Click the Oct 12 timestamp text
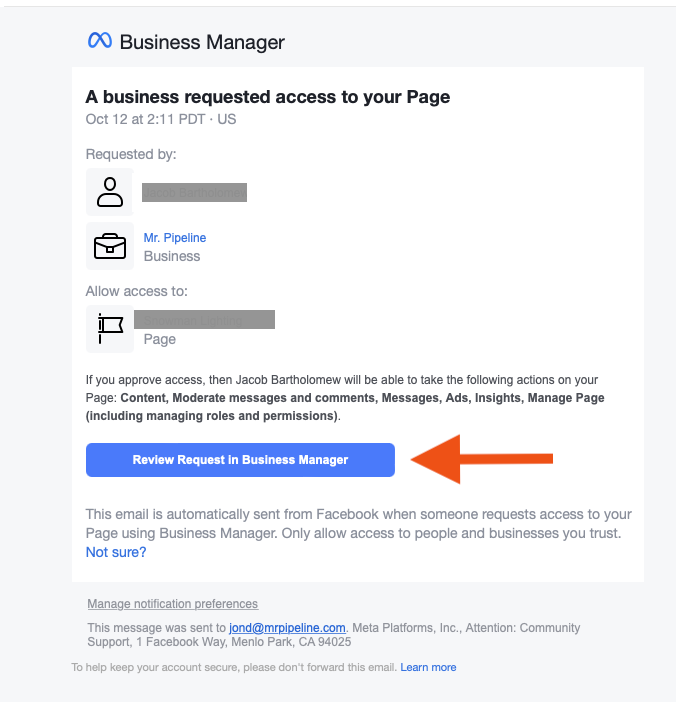 tap(161, 119)
